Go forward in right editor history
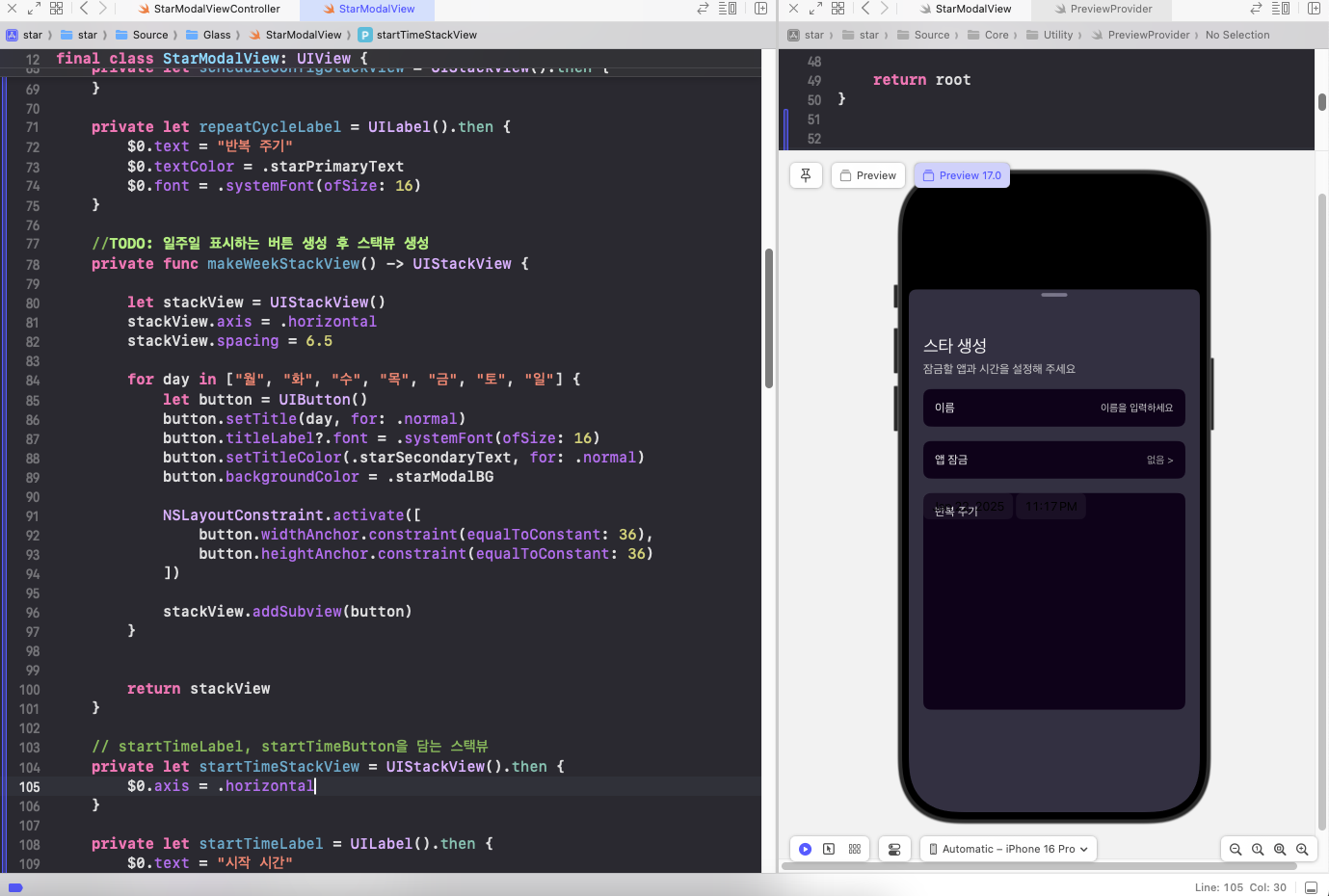The height and width of the screenshot is (896, 1329). tap(884, 9)
